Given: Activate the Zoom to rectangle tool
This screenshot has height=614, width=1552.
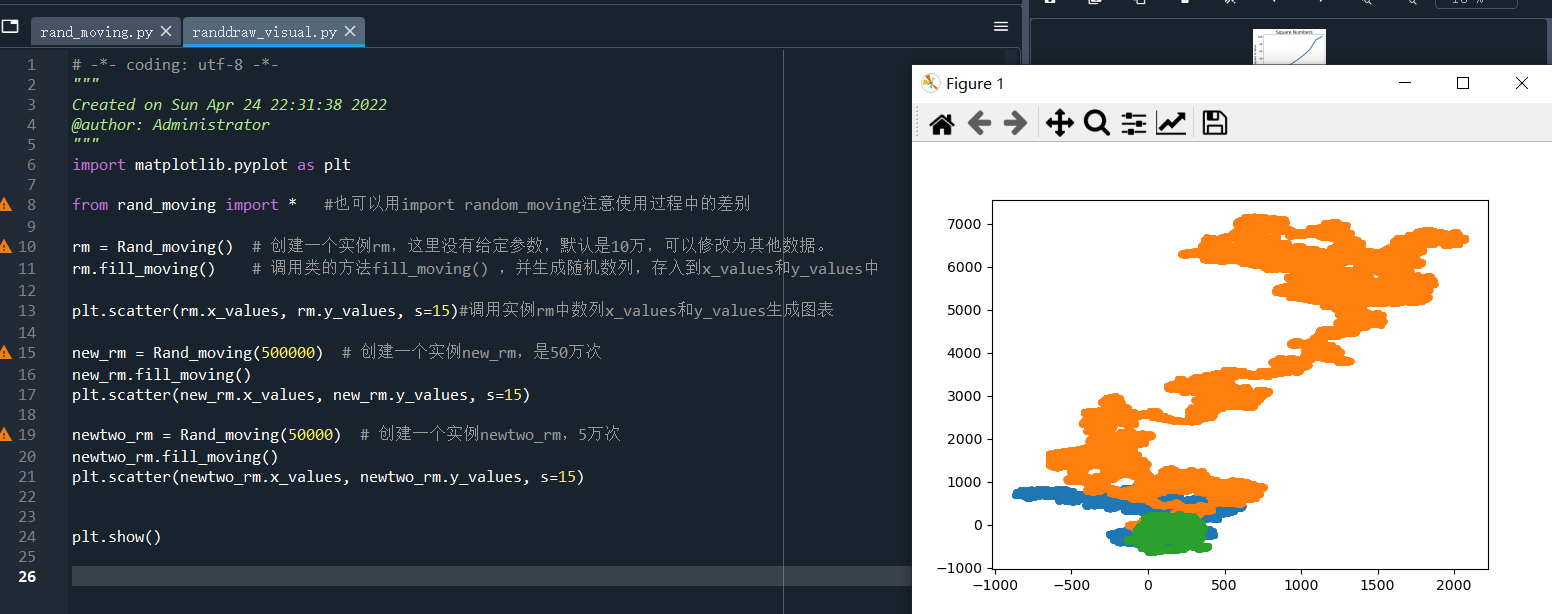Looking at the screenshot, I should tap(1097, 123).
